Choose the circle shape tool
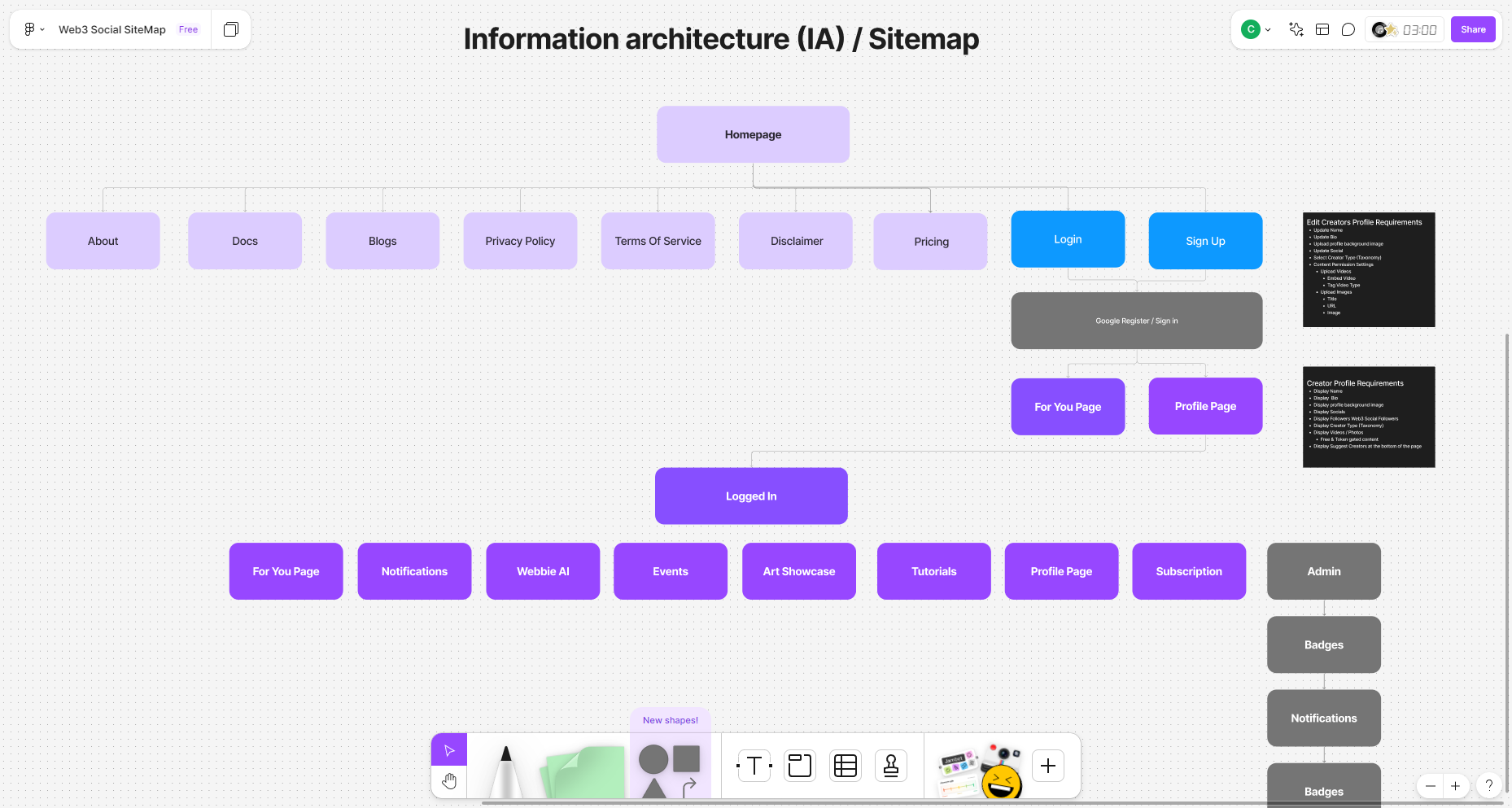This screenshot has height=808, width=1512. click(653, 759)
